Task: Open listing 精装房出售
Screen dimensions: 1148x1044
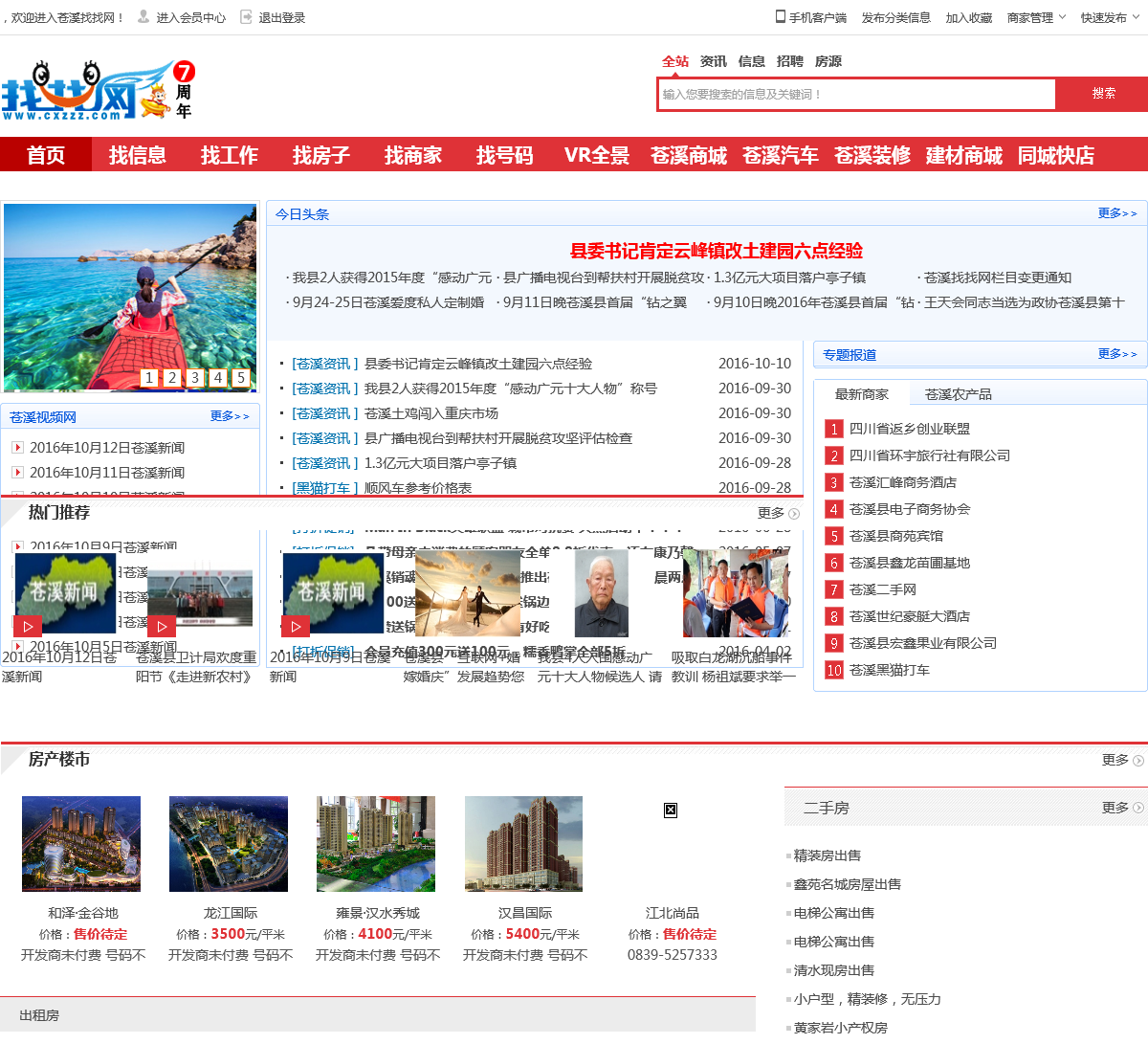Action: [828, 855]
